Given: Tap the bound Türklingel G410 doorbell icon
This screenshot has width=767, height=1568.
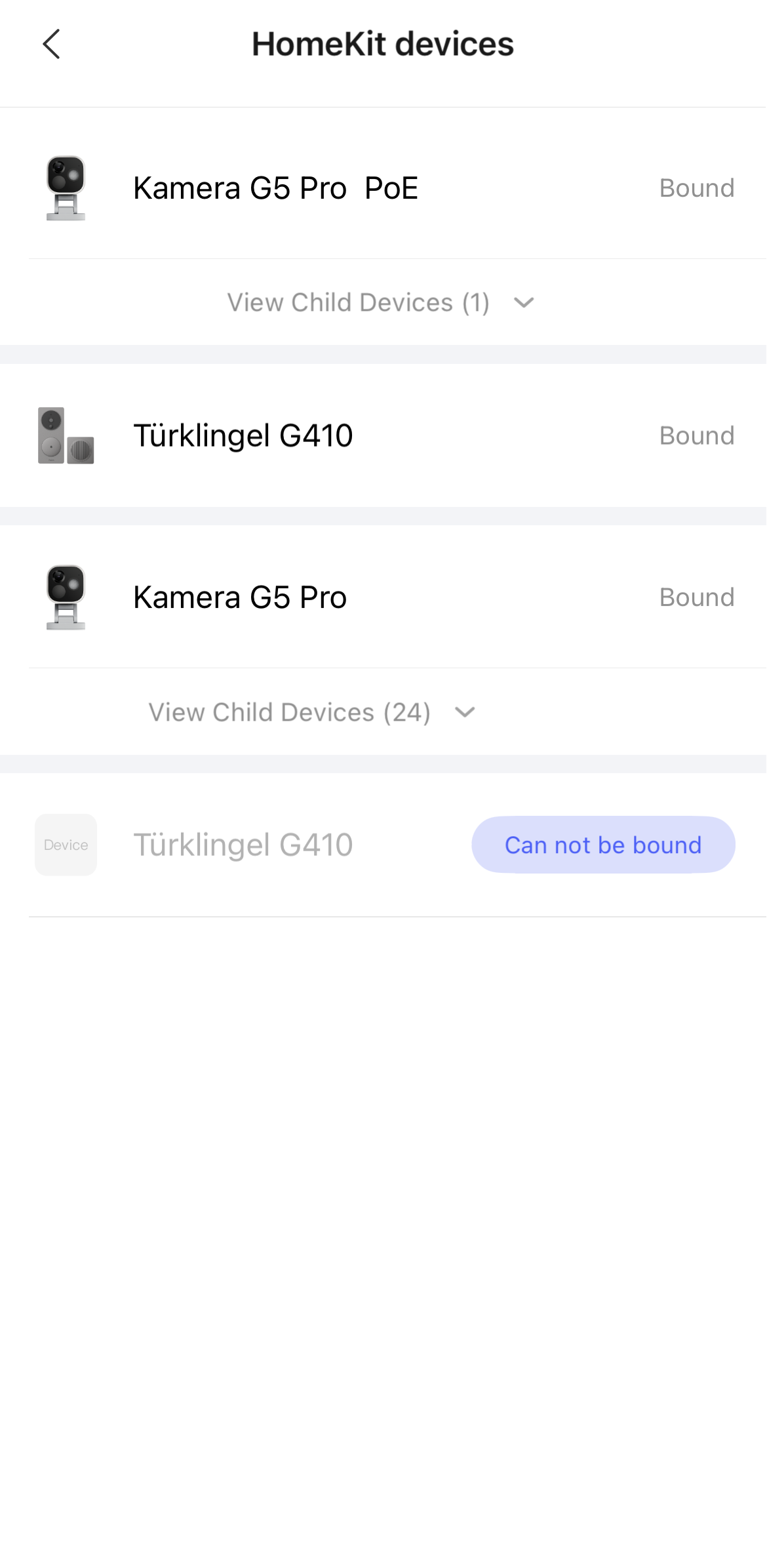Looking at the screenshot, I should 66,435.
